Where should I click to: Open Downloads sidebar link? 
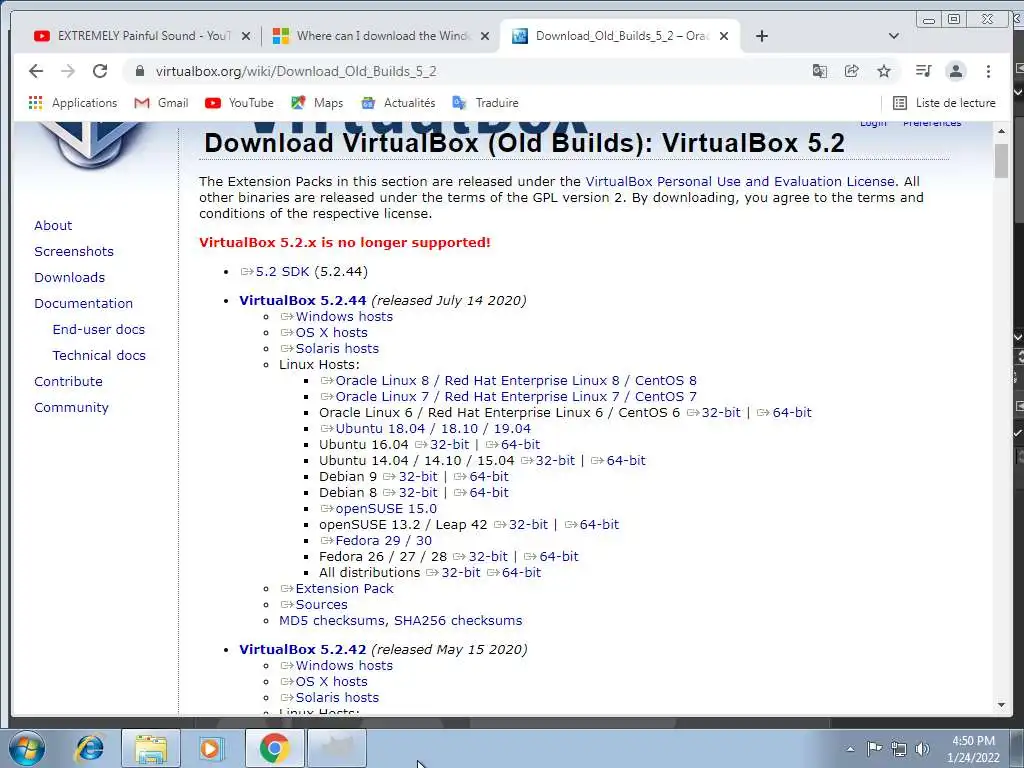69,278
